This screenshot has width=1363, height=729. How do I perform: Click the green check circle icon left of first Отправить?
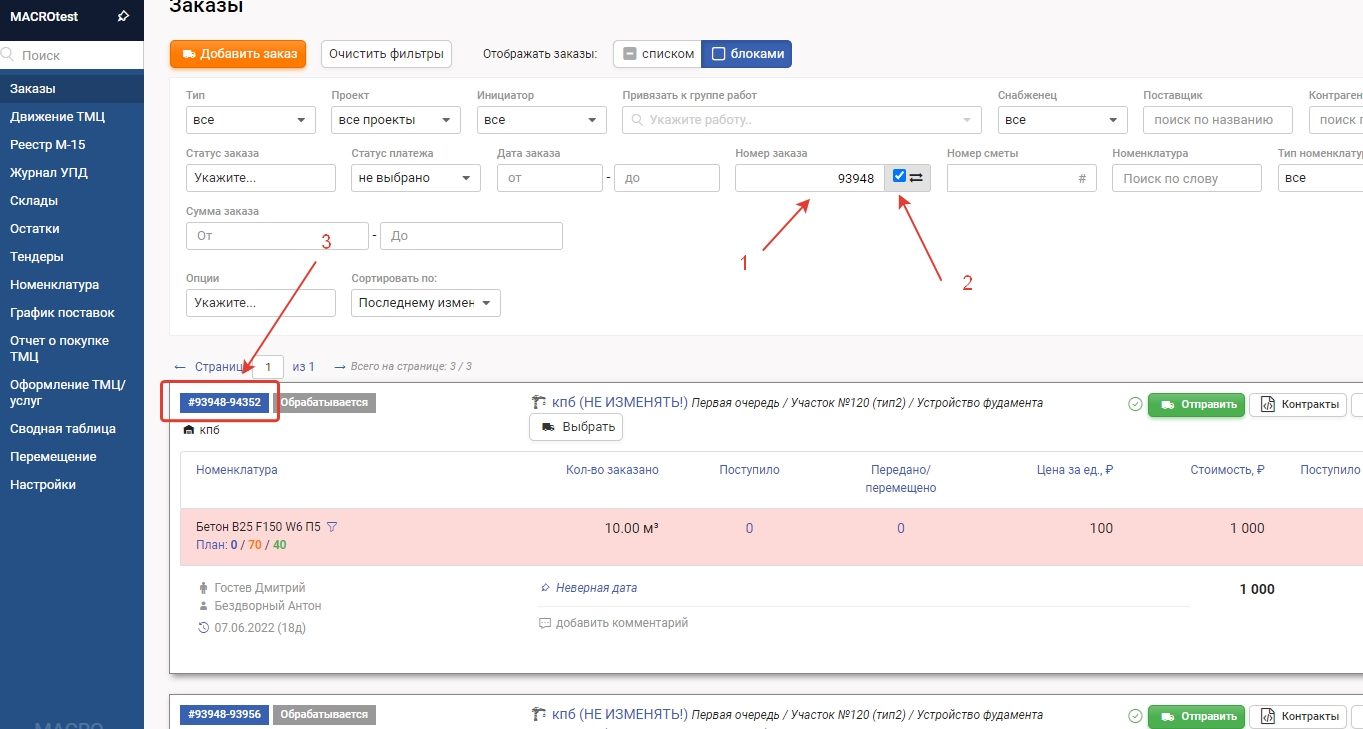pos(1135,405)
